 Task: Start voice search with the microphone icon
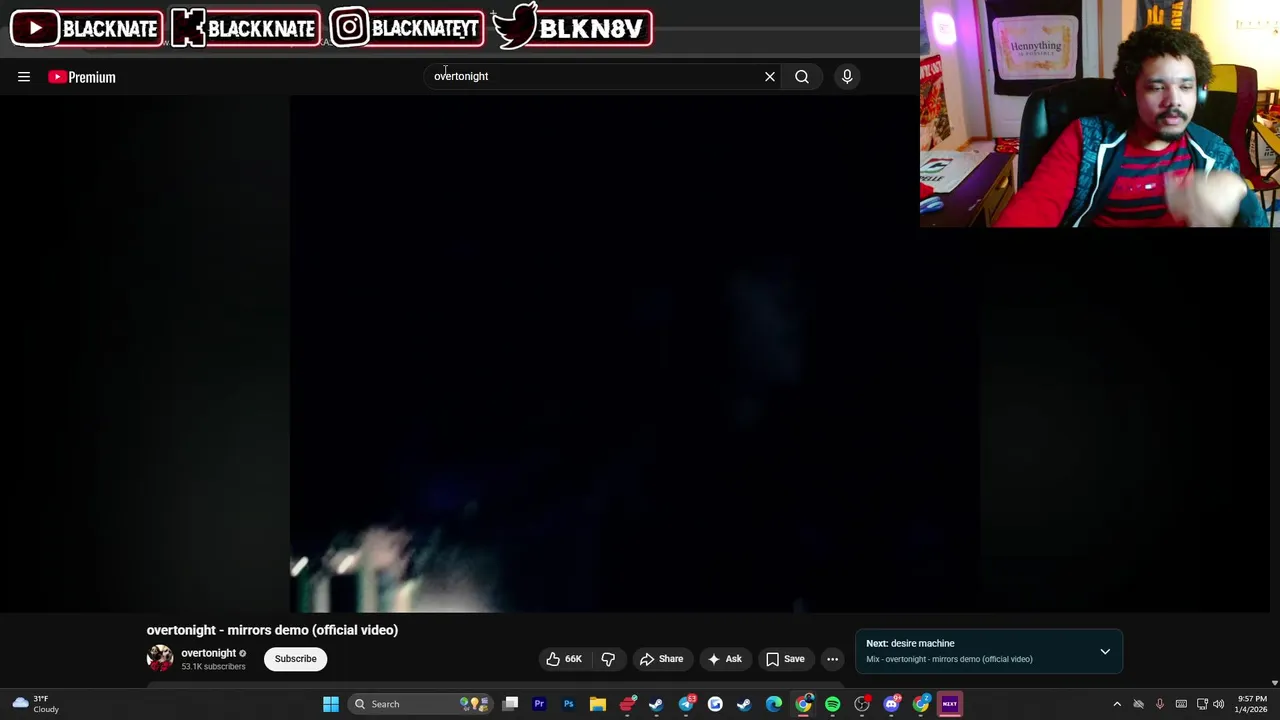(x=847, y=76)
